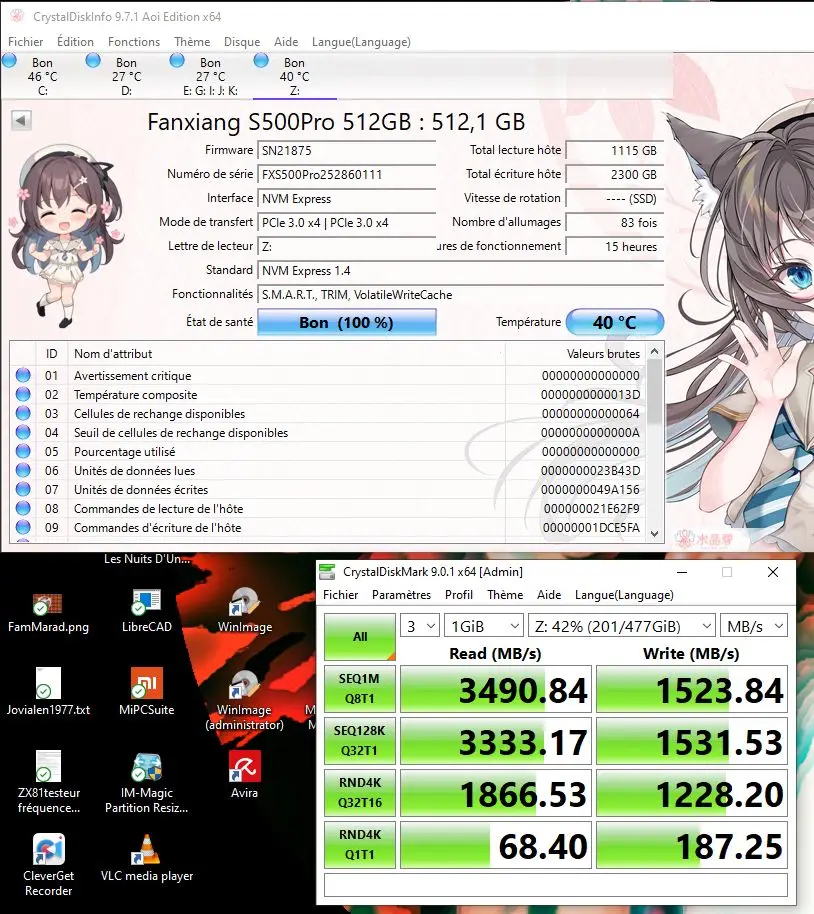Click Fonctionnalités field S.M.A.R.T., TRIM

coord(461,295)
